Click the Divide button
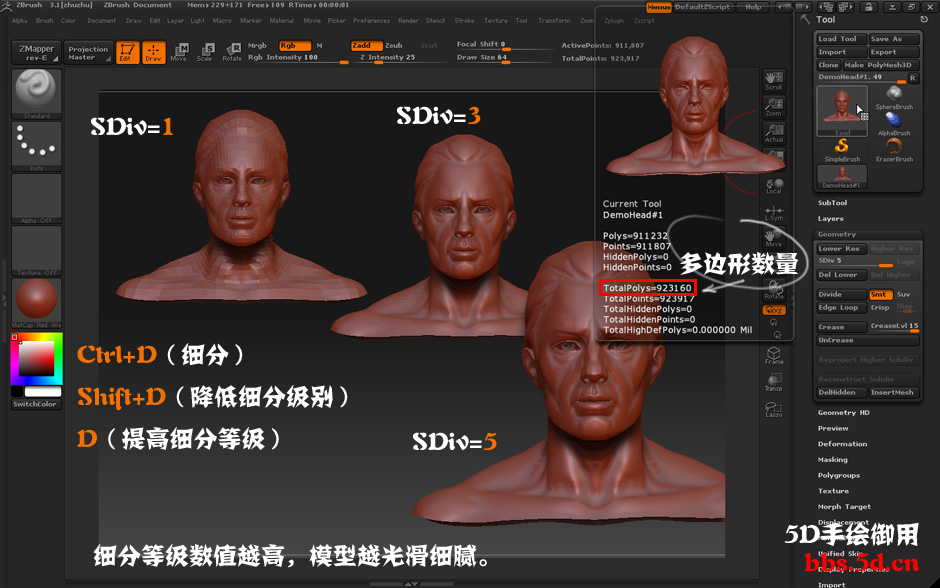This screenshot has width=940, height=588. click(842, 294)
